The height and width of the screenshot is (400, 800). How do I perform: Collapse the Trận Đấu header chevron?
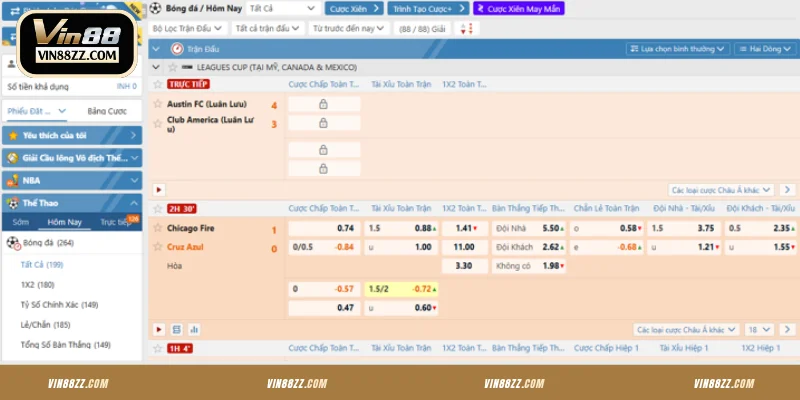click(x=156, y=49)
